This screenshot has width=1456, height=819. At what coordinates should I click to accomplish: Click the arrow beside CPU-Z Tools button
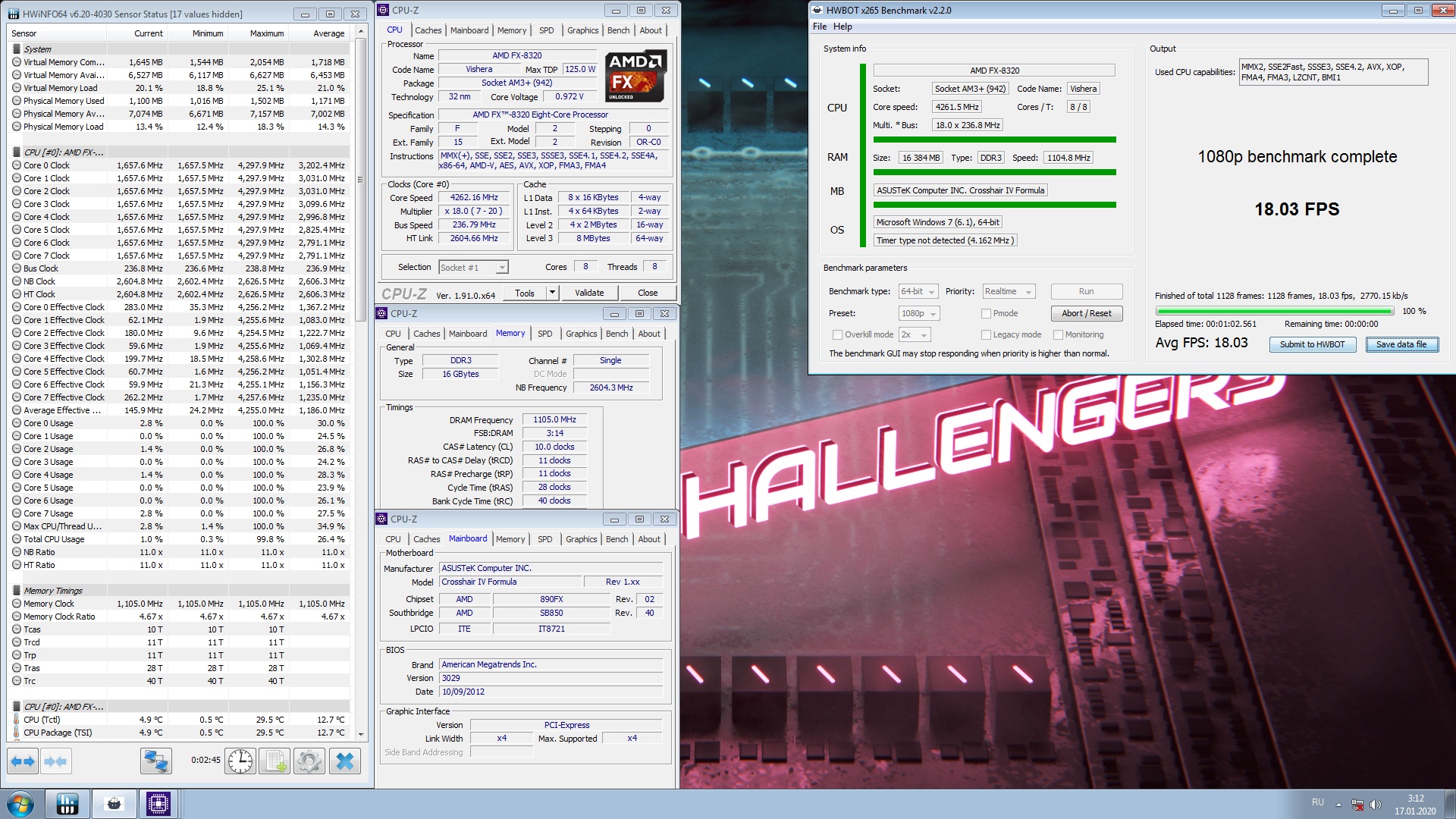[552, 293]
